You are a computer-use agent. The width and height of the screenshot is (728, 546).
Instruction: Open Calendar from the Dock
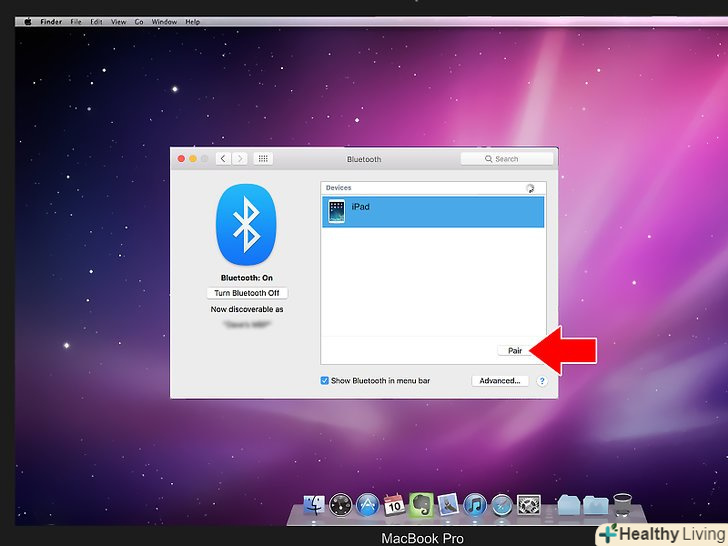tap(395, 505)
